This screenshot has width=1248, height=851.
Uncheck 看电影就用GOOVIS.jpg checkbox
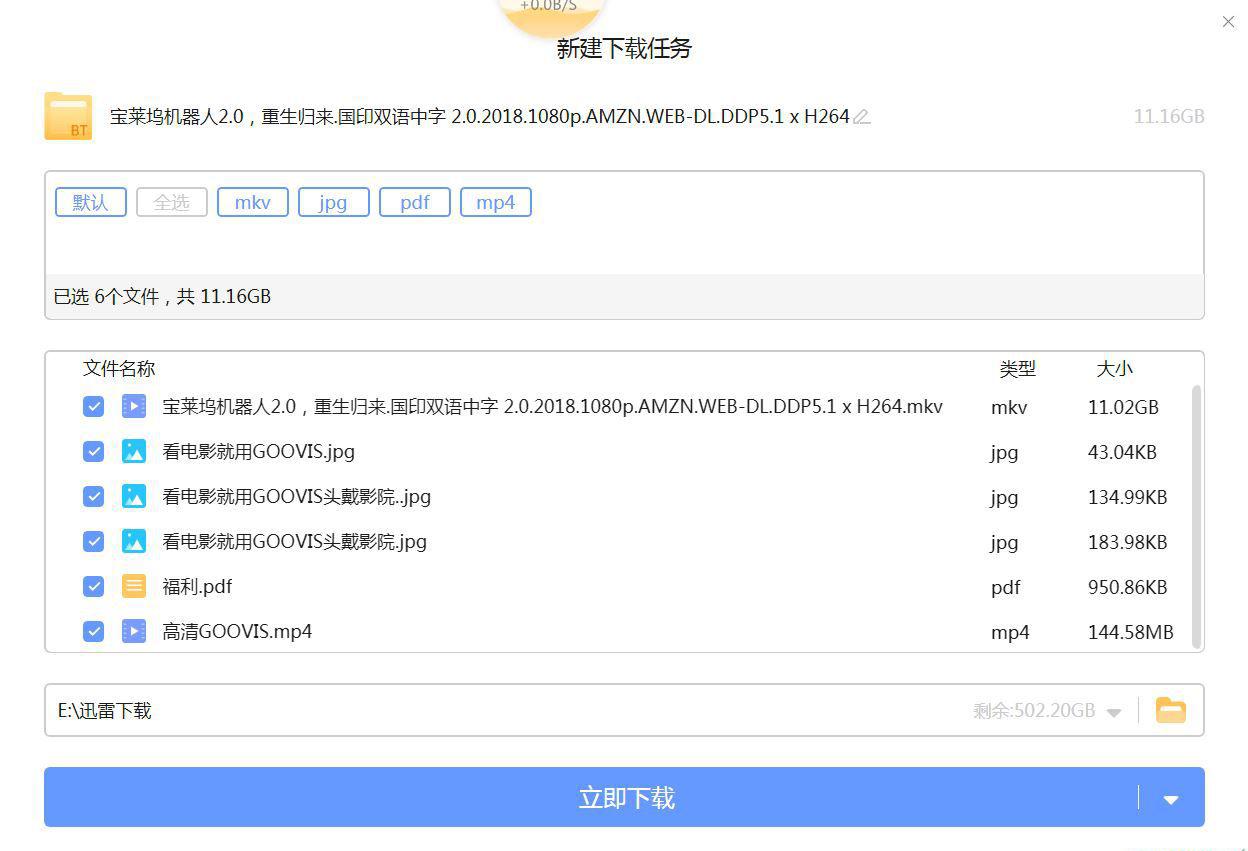[93, 451]
